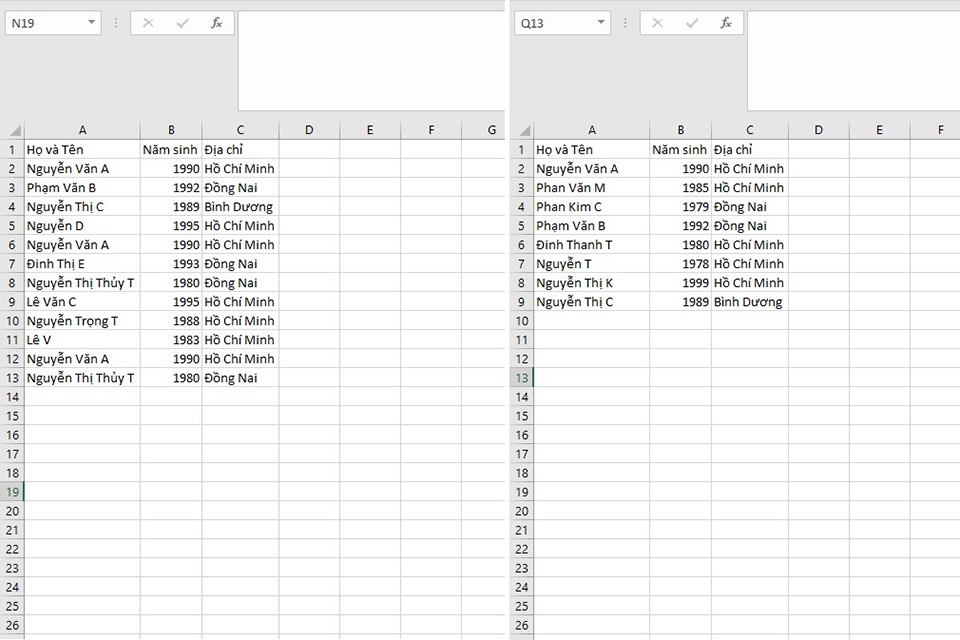Viewport: 960px width, 640px height.
Task: Click the left formula bar input area
Action: [x=371, y=61]
